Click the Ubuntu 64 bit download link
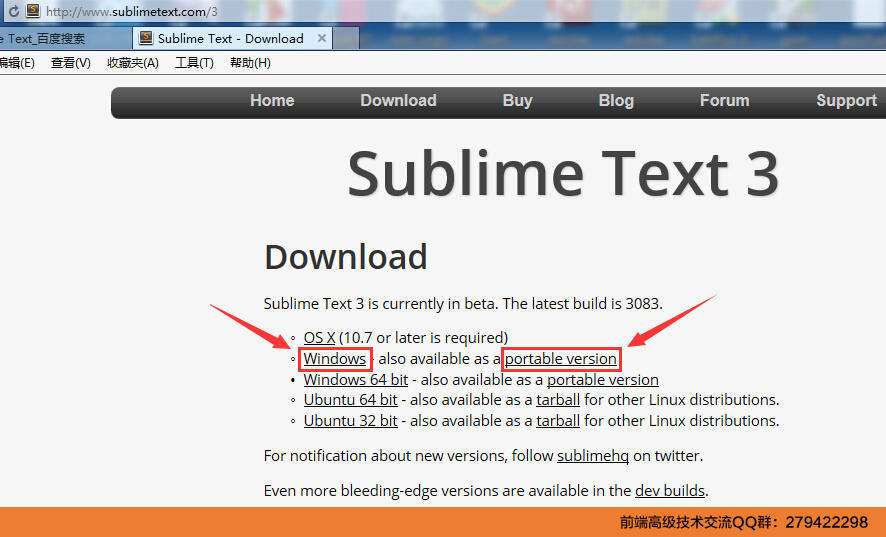The height and width of the screenshot is (537, 886). [350, 400]
